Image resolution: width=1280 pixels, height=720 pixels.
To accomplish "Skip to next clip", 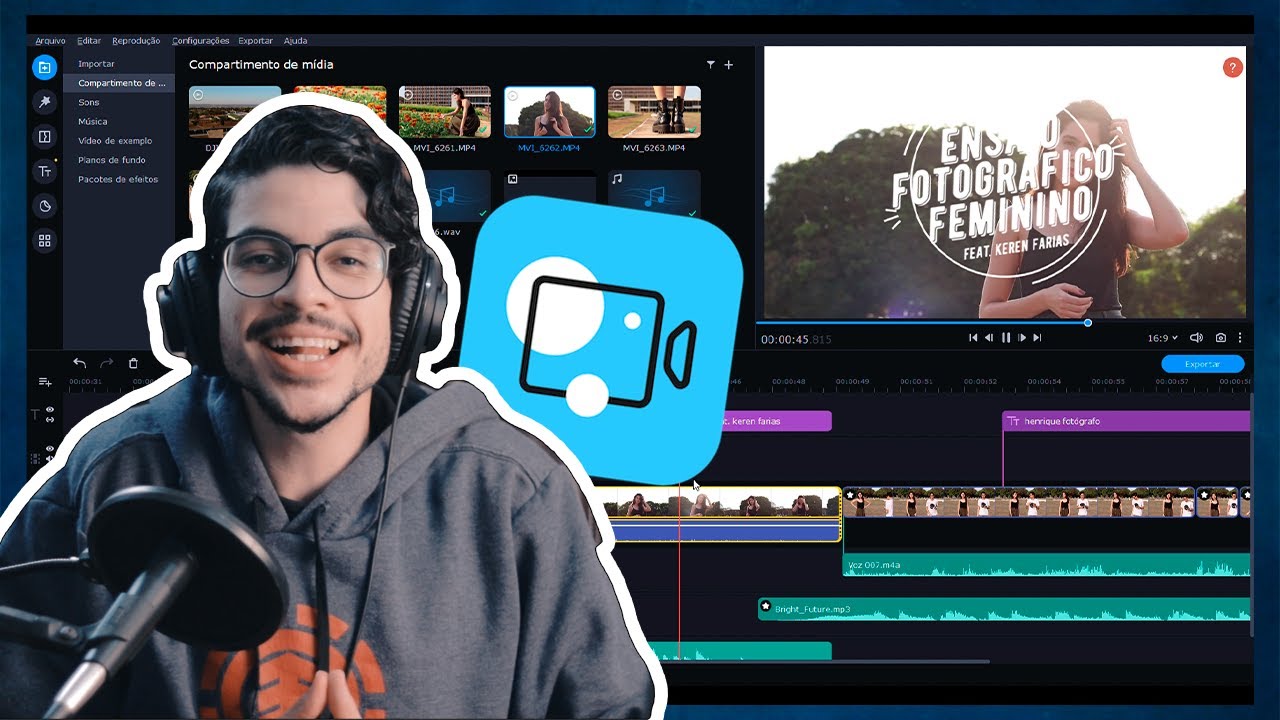I will coord(1037,338).
